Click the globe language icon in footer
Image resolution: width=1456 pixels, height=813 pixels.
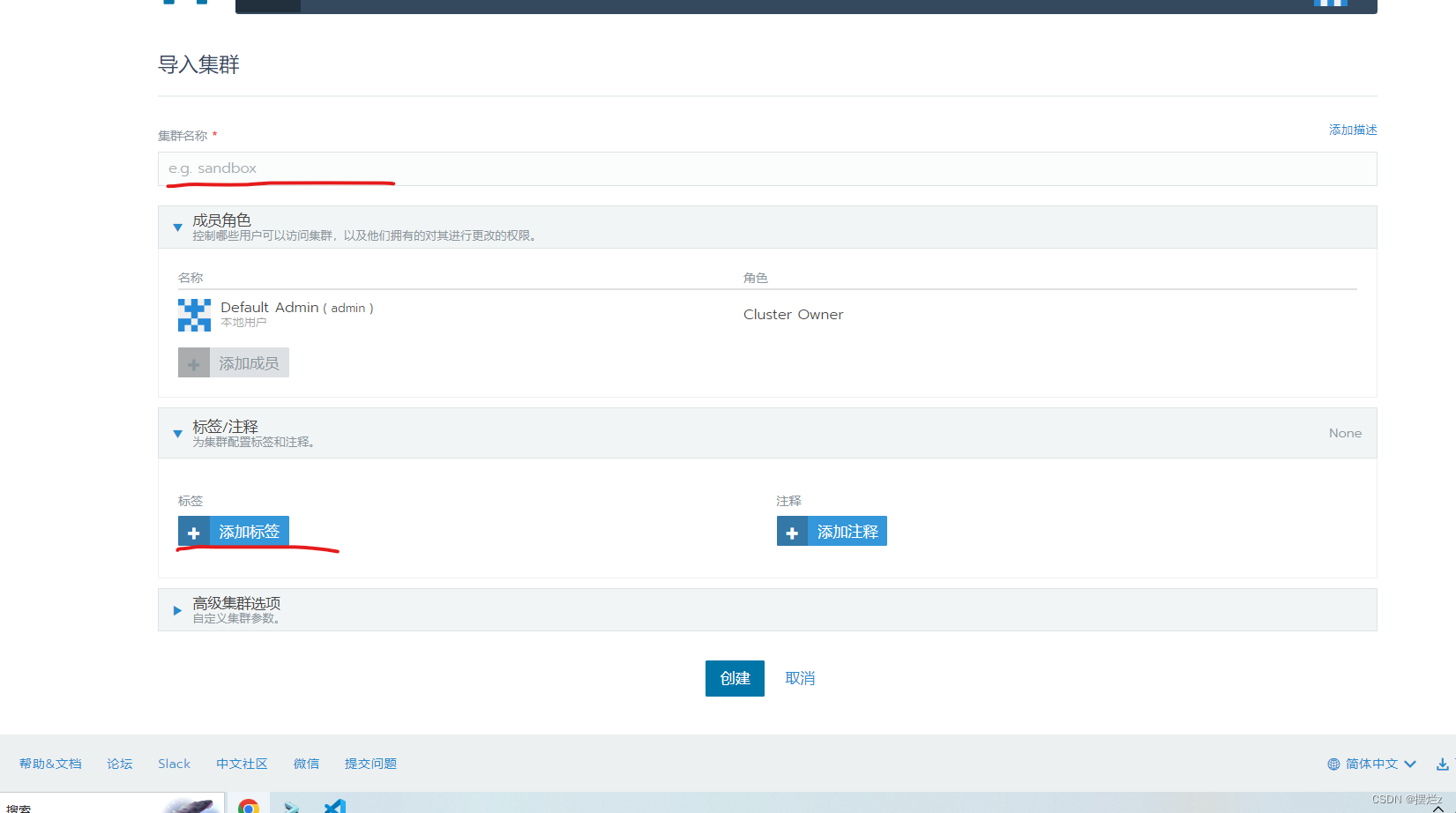tap(1333, 765)
